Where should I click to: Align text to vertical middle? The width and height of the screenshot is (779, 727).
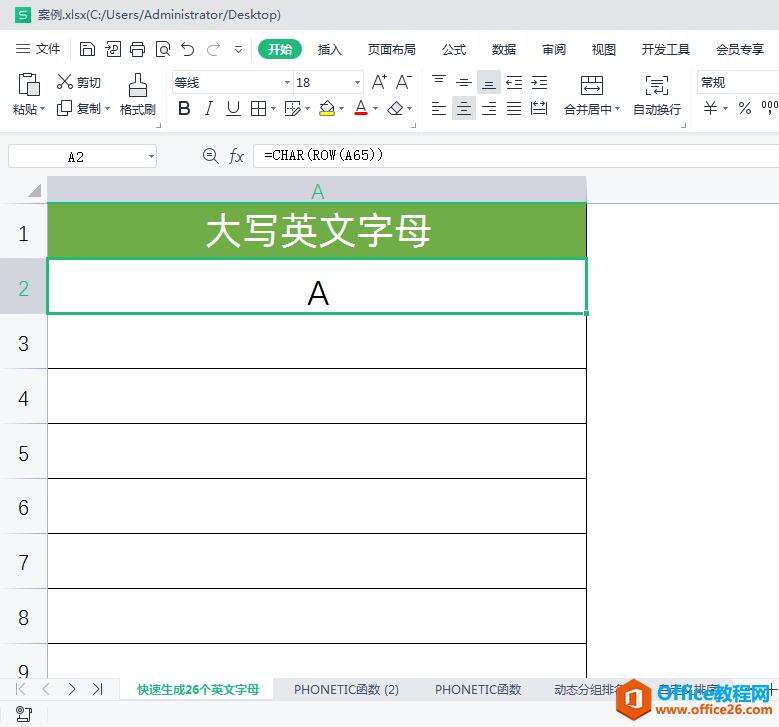click(464, 82)
